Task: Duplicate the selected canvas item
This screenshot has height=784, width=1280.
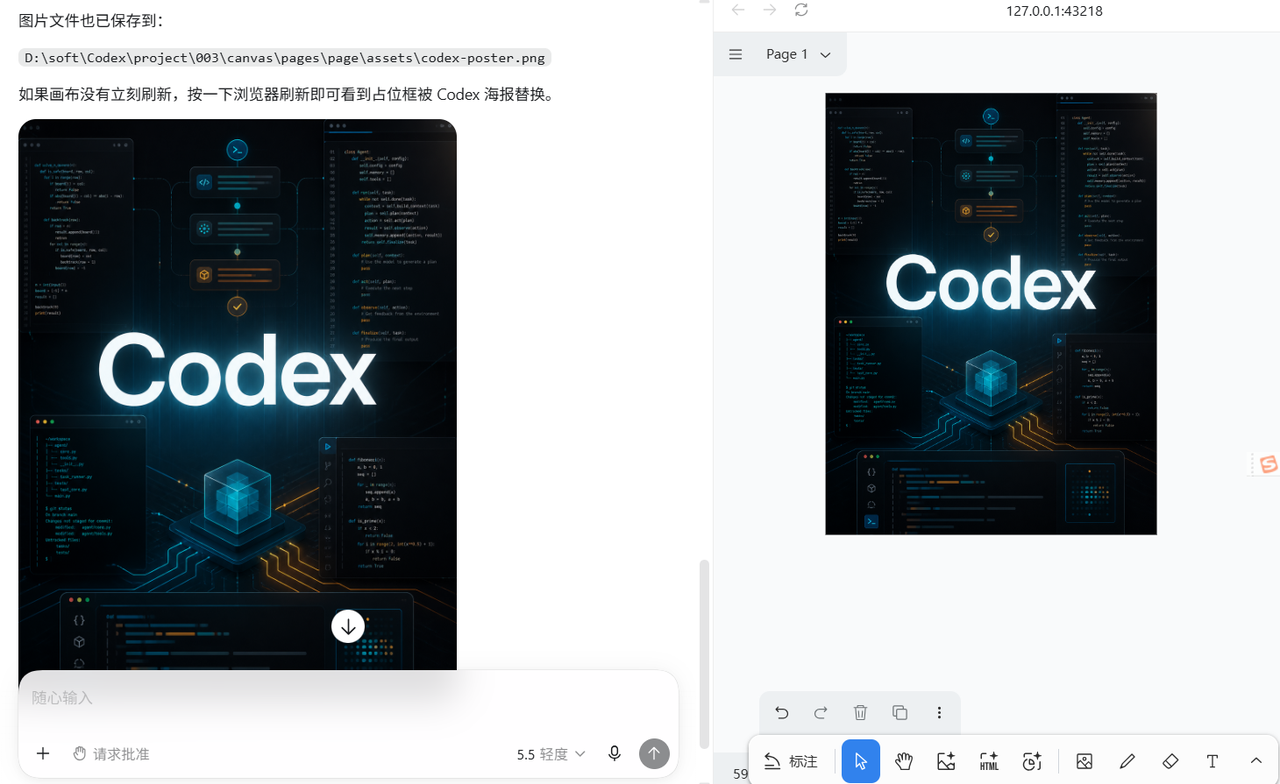Action: point(900,713)
